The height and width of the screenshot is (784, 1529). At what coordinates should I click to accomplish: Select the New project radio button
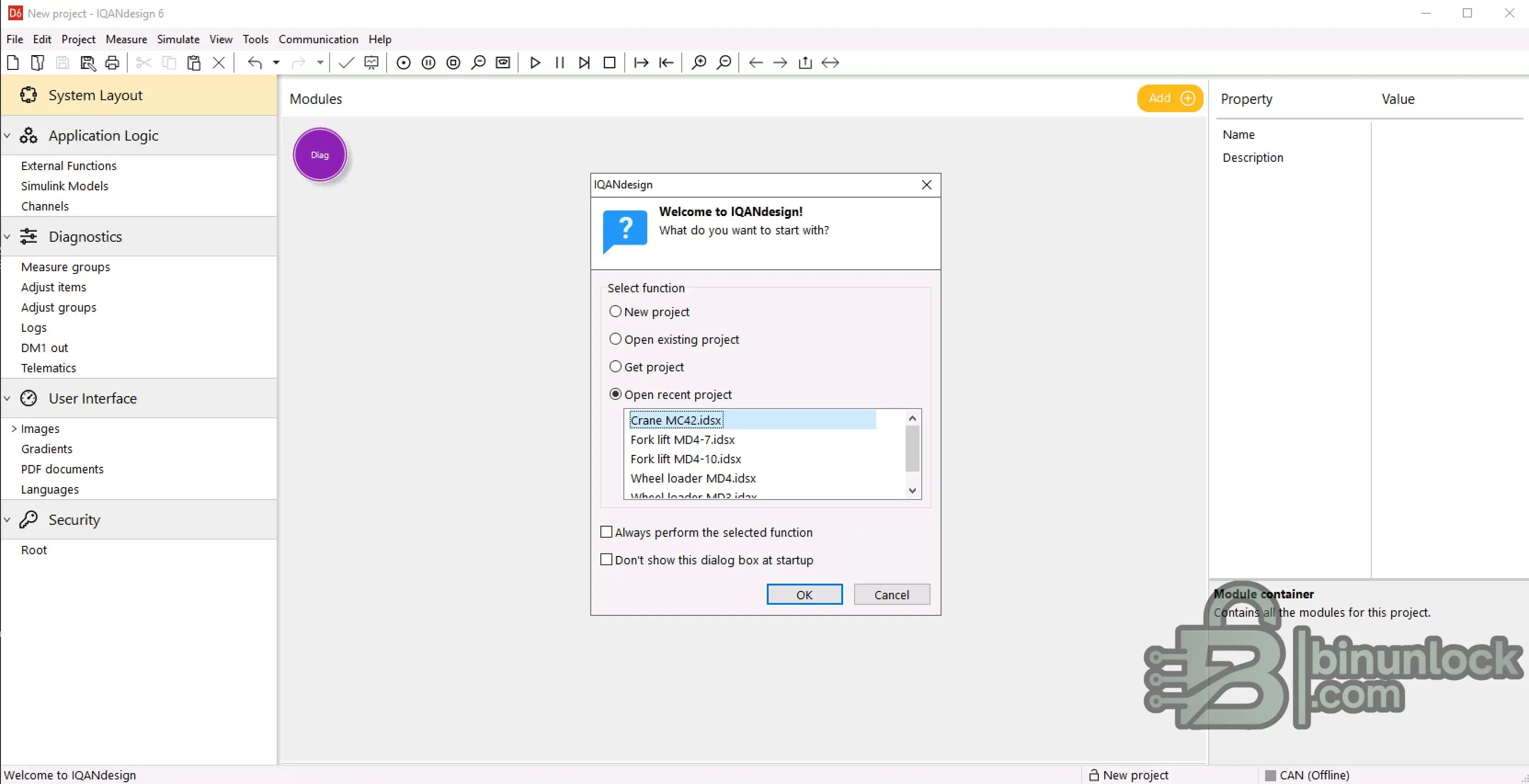click(x=616, y=312)
